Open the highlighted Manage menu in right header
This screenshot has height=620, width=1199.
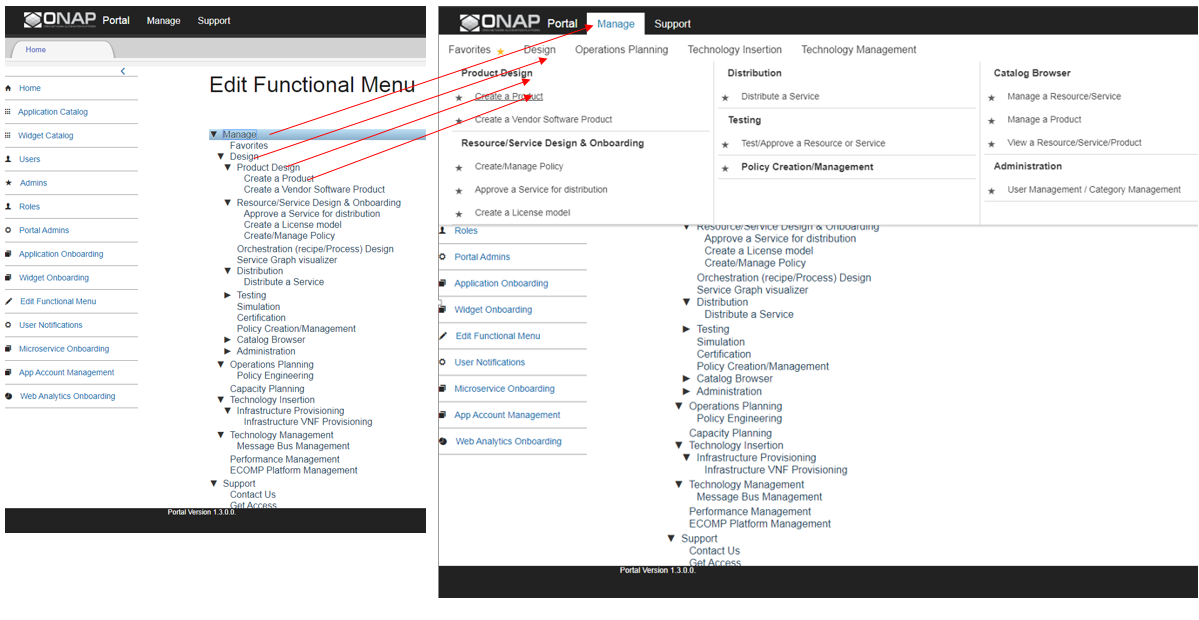click(616, 24)
